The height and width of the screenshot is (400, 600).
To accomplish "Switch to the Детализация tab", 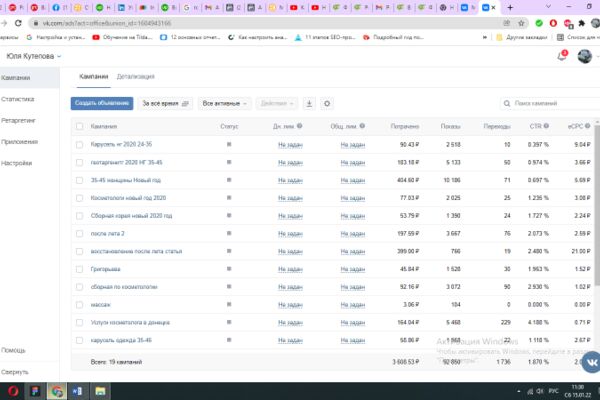I will [135, 77].
